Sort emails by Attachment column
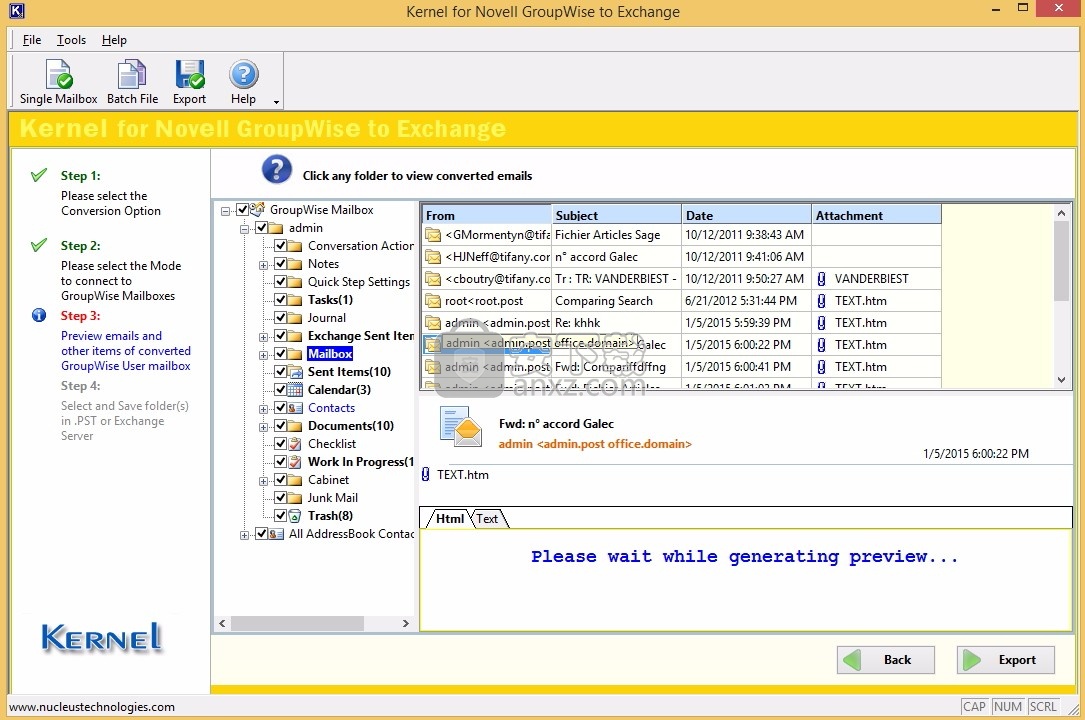 [x=876, y=214]
